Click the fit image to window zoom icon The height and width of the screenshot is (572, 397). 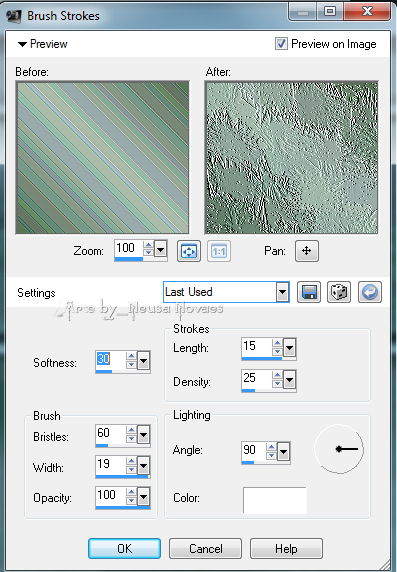point(189,251)
